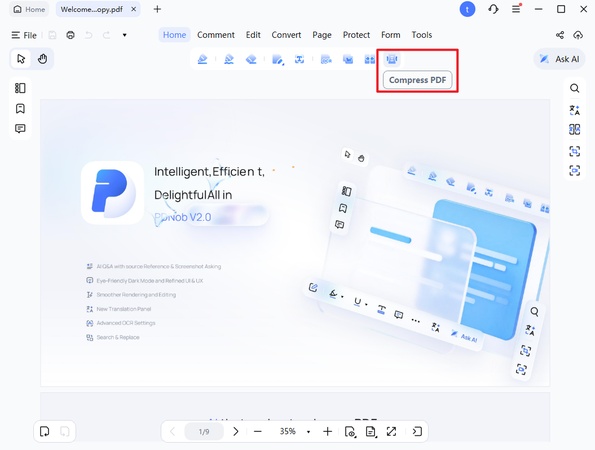The width and height of the screenshot is (595, 450).
Task: Select the Eraser tool
Action: coord(251,59)
